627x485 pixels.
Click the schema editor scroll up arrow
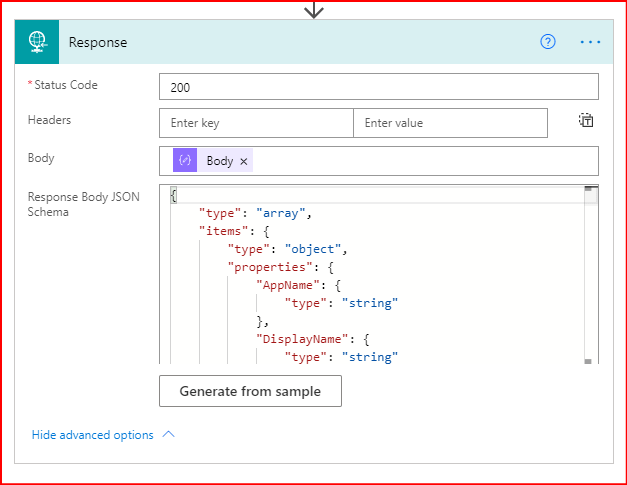(x=590, y=189)
